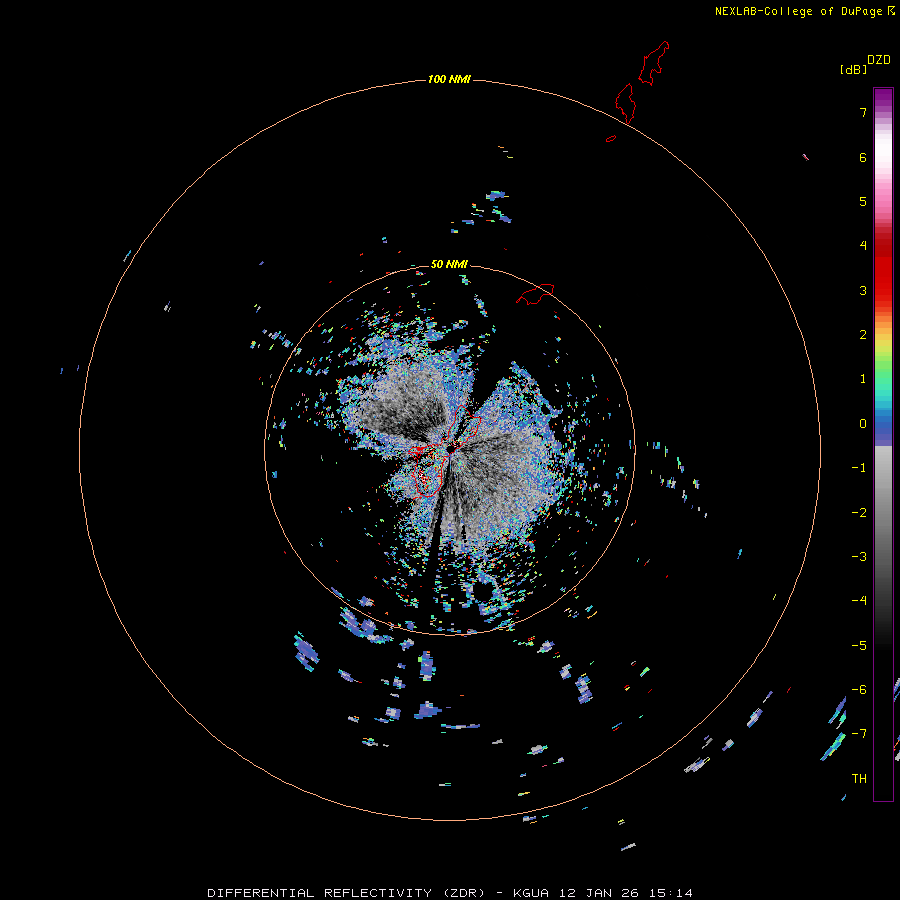Click the 50 NMI range ring label

449,264
